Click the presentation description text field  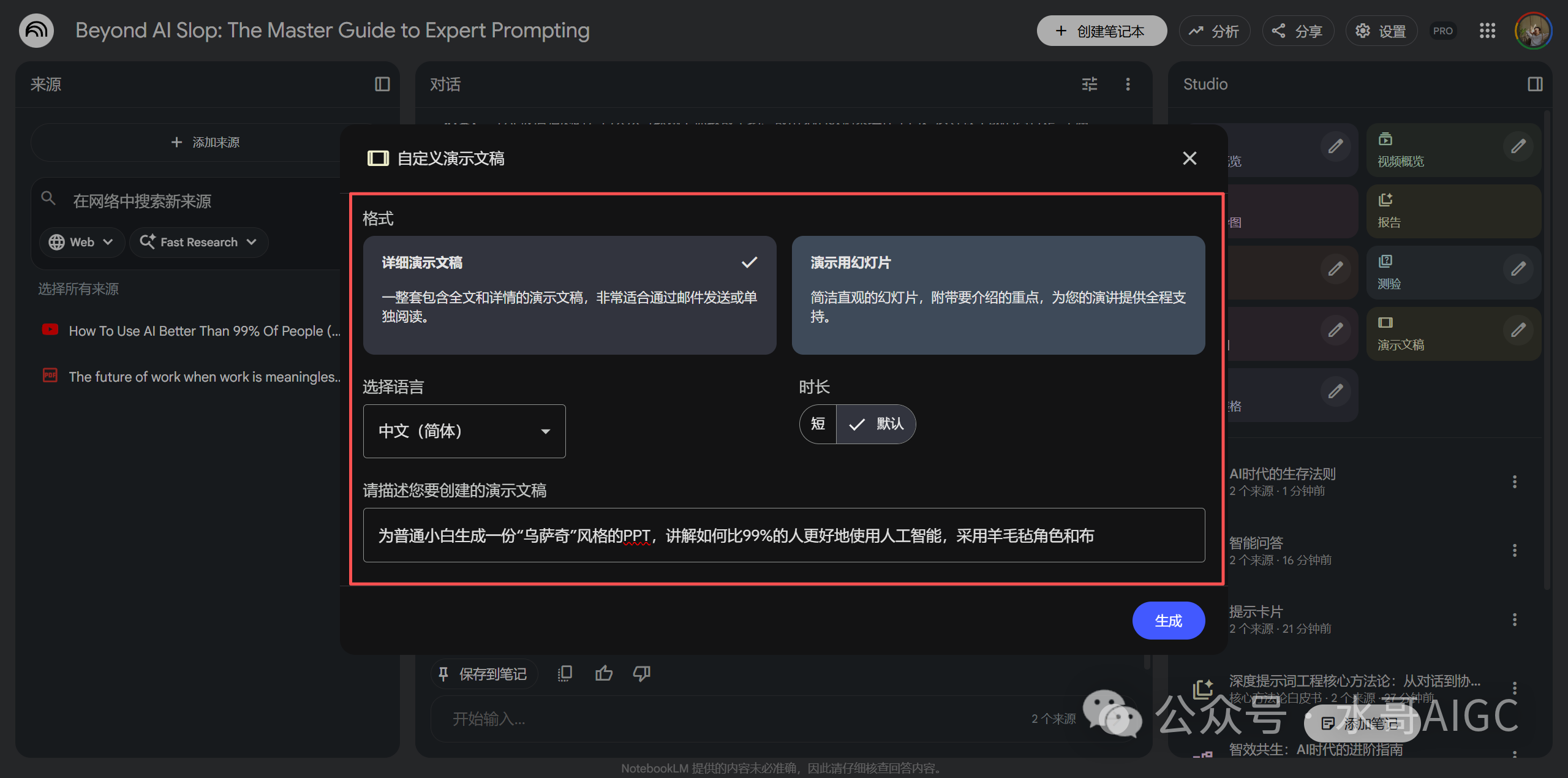783,535
